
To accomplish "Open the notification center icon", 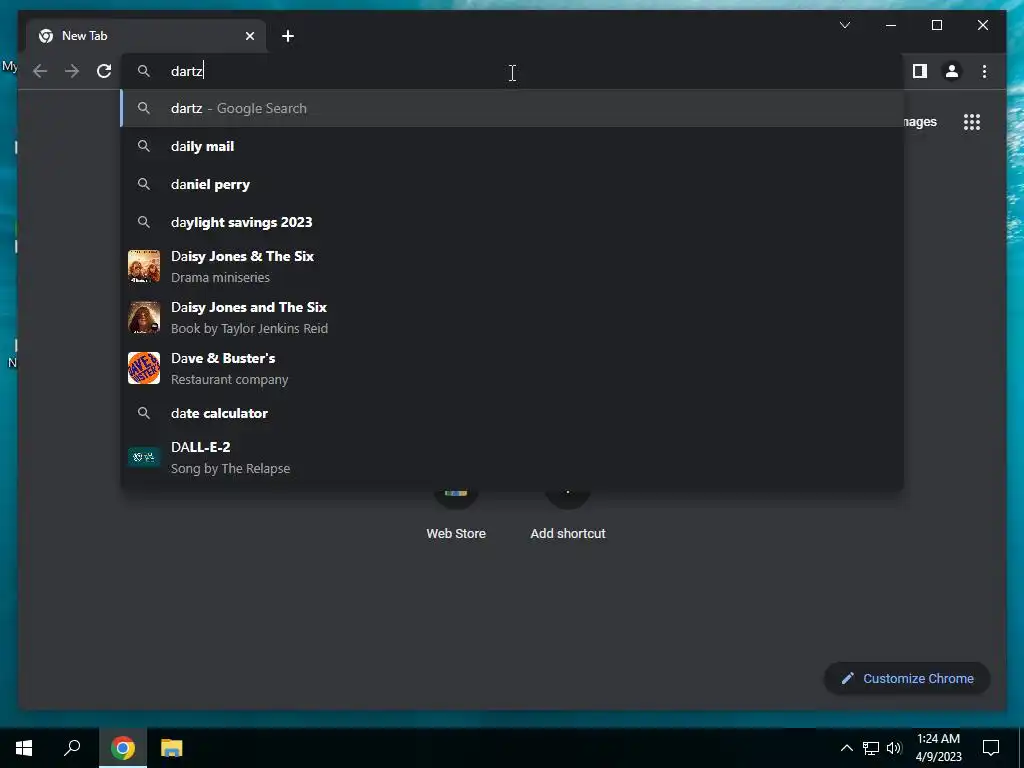I will click(991, 748).
